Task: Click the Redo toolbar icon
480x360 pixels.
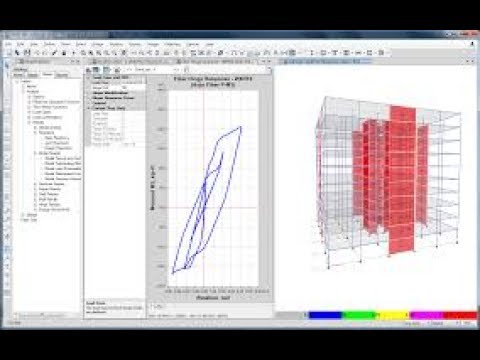Action: 45,53
